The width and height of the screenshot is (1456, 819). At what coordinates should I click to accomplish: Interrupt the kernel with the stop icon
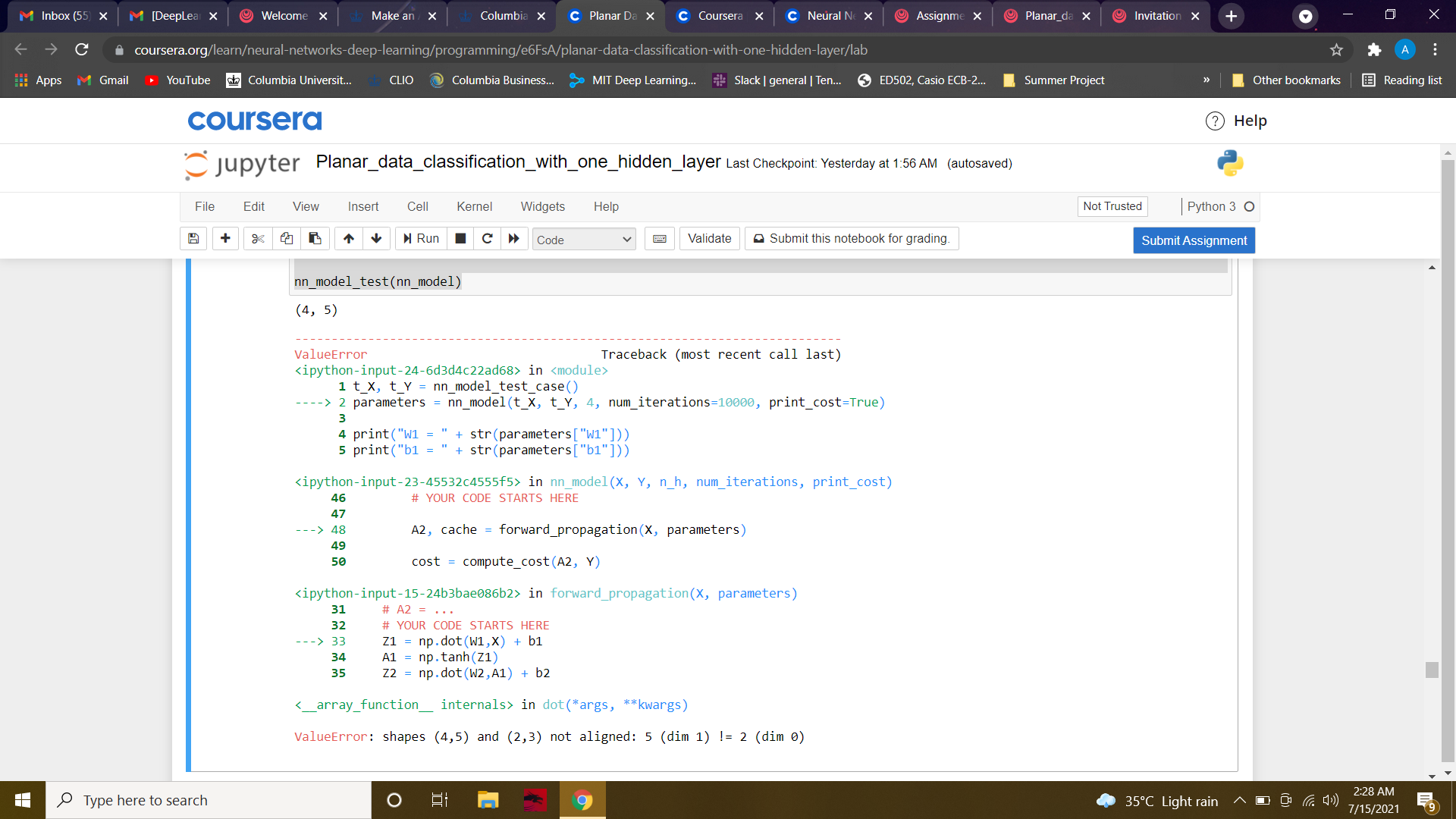click(x=460, y=239)
